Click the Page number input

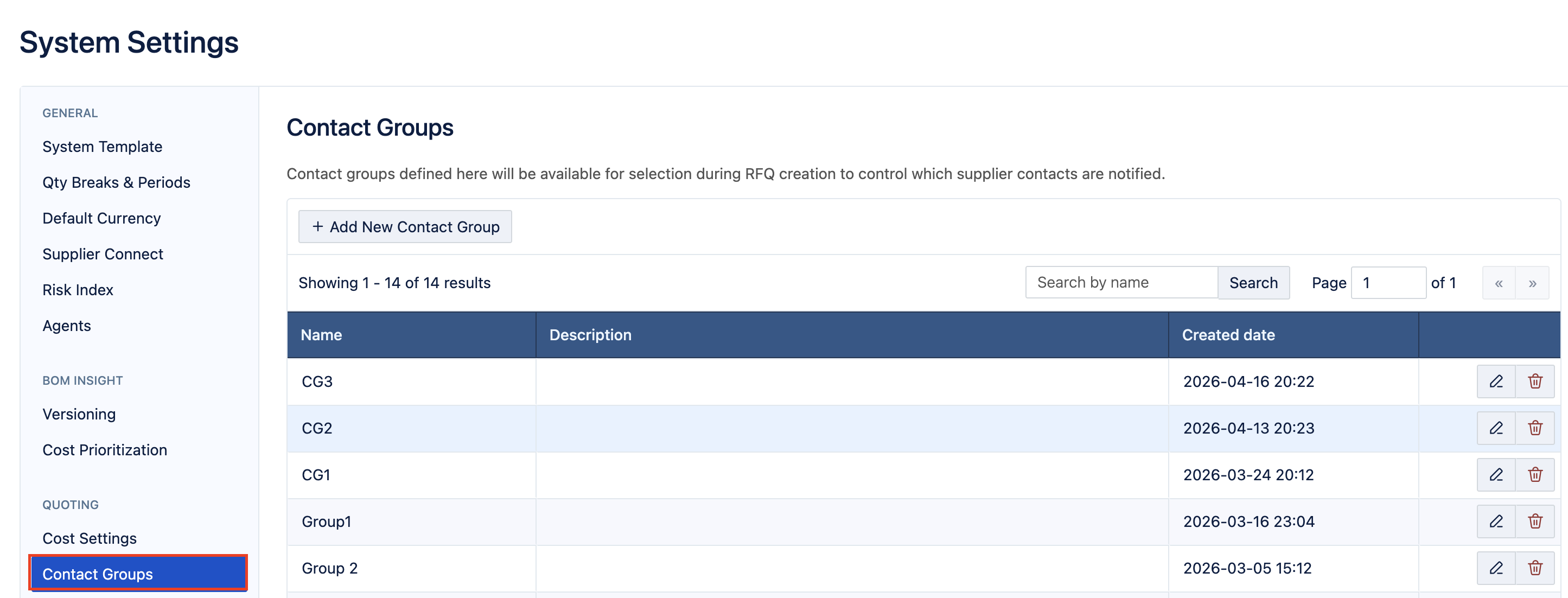click(x=1387, y=283)
